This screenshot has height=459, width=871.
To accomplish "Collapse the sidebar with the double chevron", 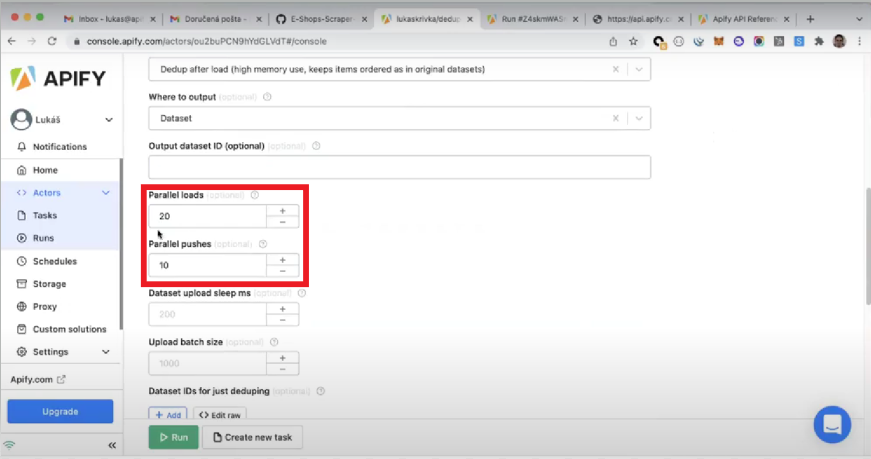I will click(x=112, y=445).
